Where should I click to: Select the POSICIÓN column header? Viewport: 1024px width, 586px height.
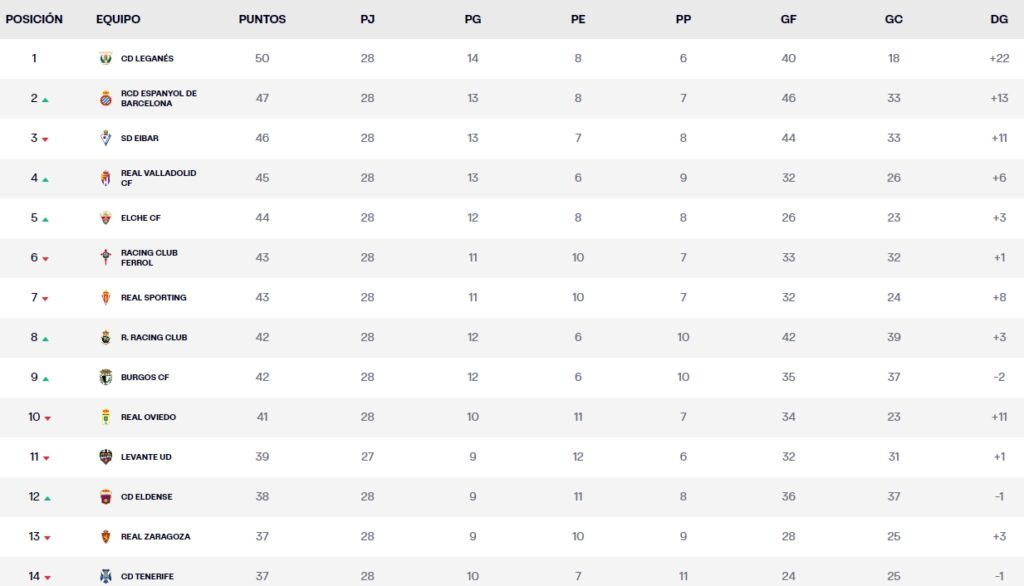tap(34, 19)
